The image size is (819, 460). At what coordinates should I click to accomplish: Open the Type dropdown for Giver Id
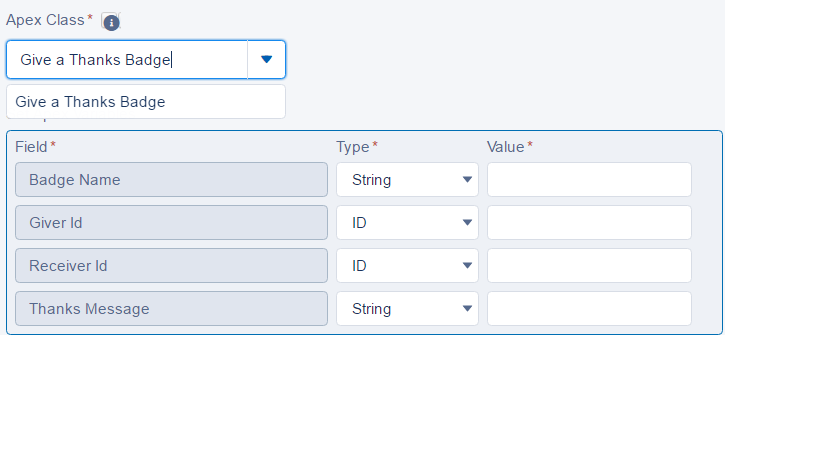tap(407, 223)
